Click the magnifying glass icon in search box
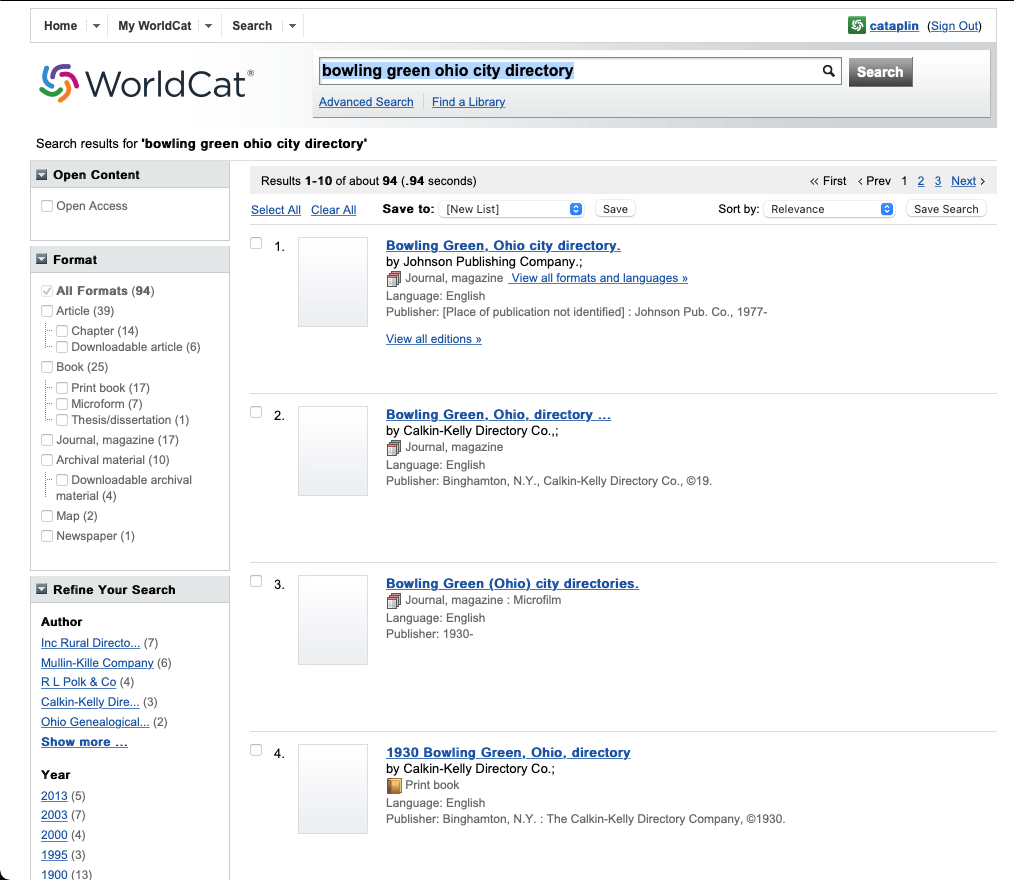The image size is (1014, 880). [x=828, y=71]
